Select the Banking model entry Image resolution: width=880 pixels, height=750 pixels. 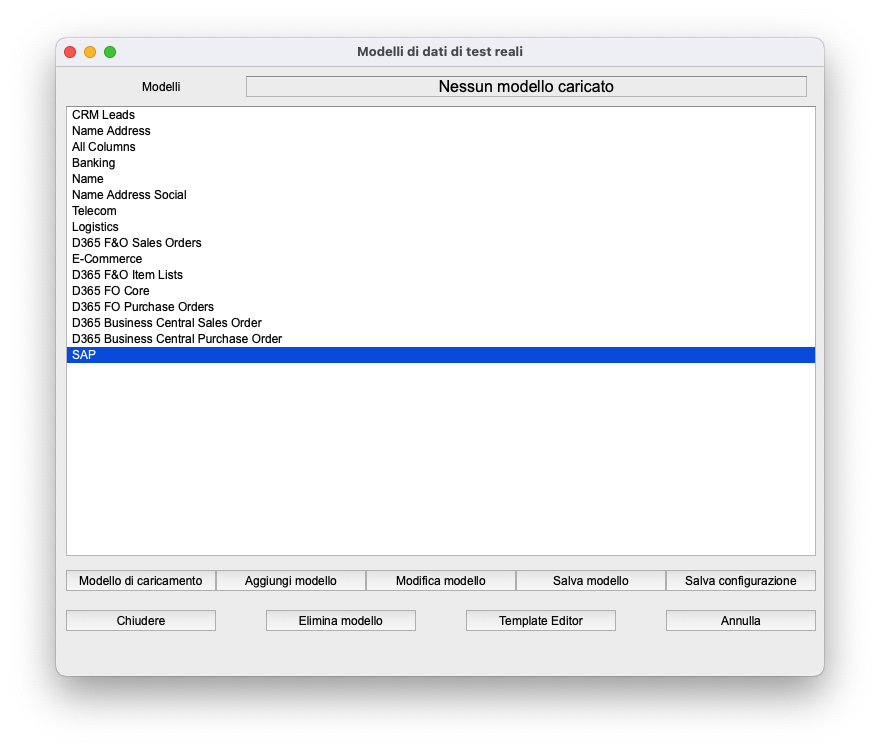(94, 163)
